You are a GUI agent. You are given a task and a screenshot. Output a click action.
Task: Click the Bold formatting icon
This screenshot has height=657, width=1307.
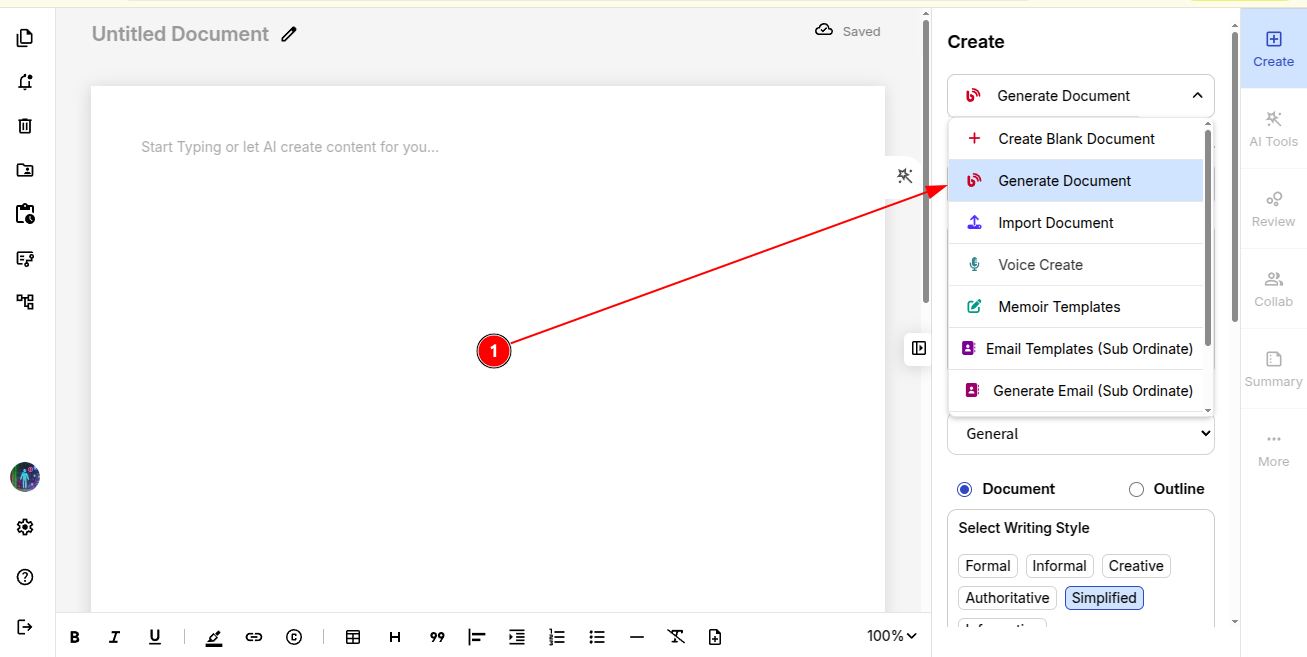pos(74,637)
